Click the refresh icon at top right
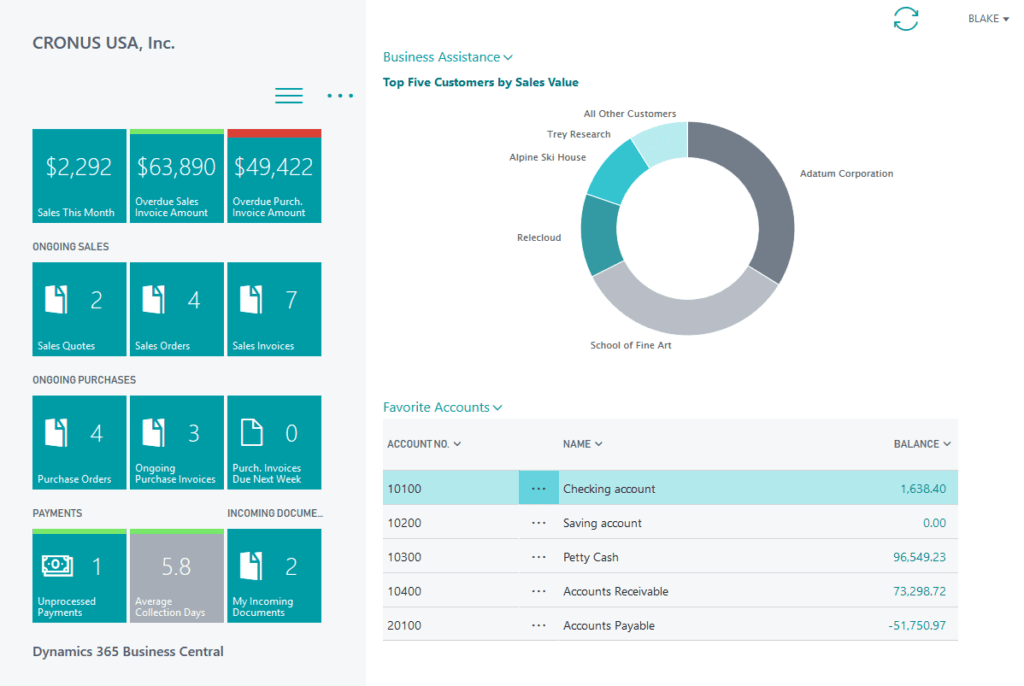The image size is (1024, 686). (905, 19)
